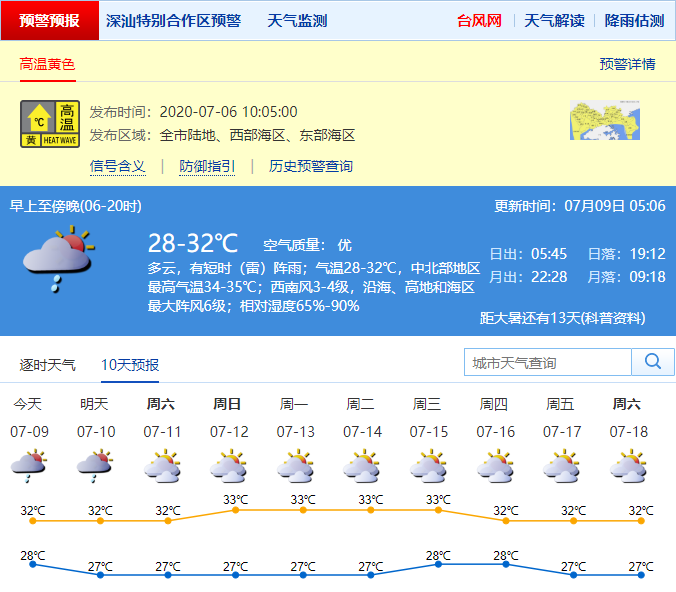Open the 天气解读 link

click(x=554, y=21)
